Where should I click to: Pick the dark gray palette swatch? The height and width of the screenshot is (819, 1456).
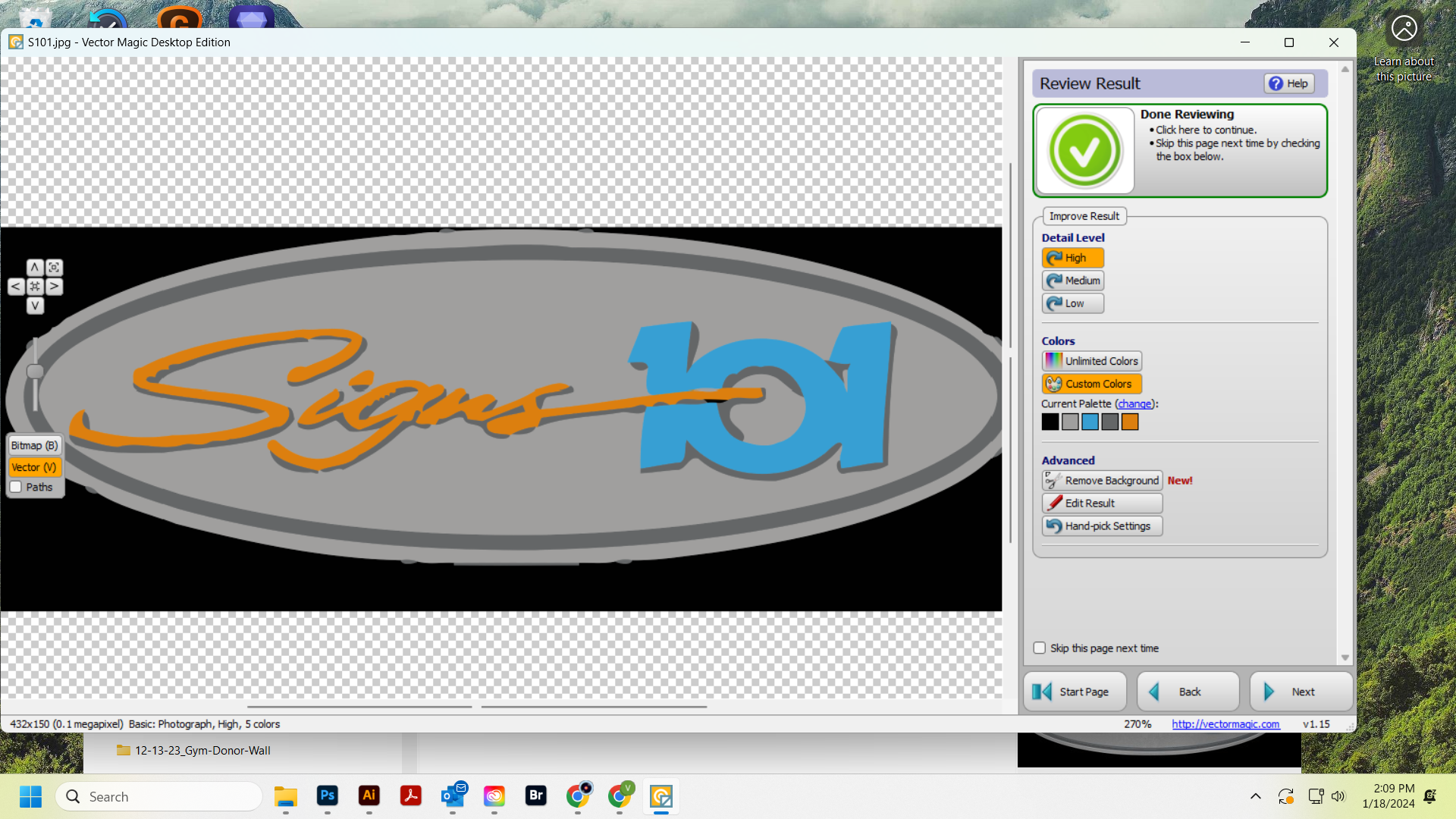(1110, 422)
